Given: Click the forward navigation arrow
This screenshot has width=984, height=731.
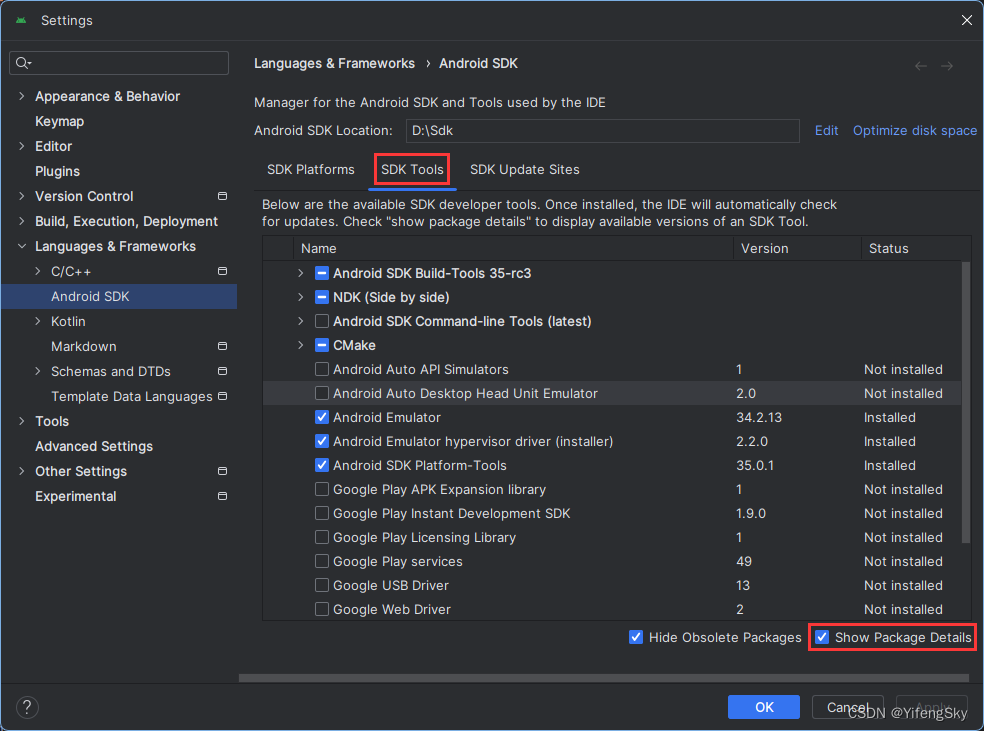Looking at the screenshot, I should (x=947, y=66).
